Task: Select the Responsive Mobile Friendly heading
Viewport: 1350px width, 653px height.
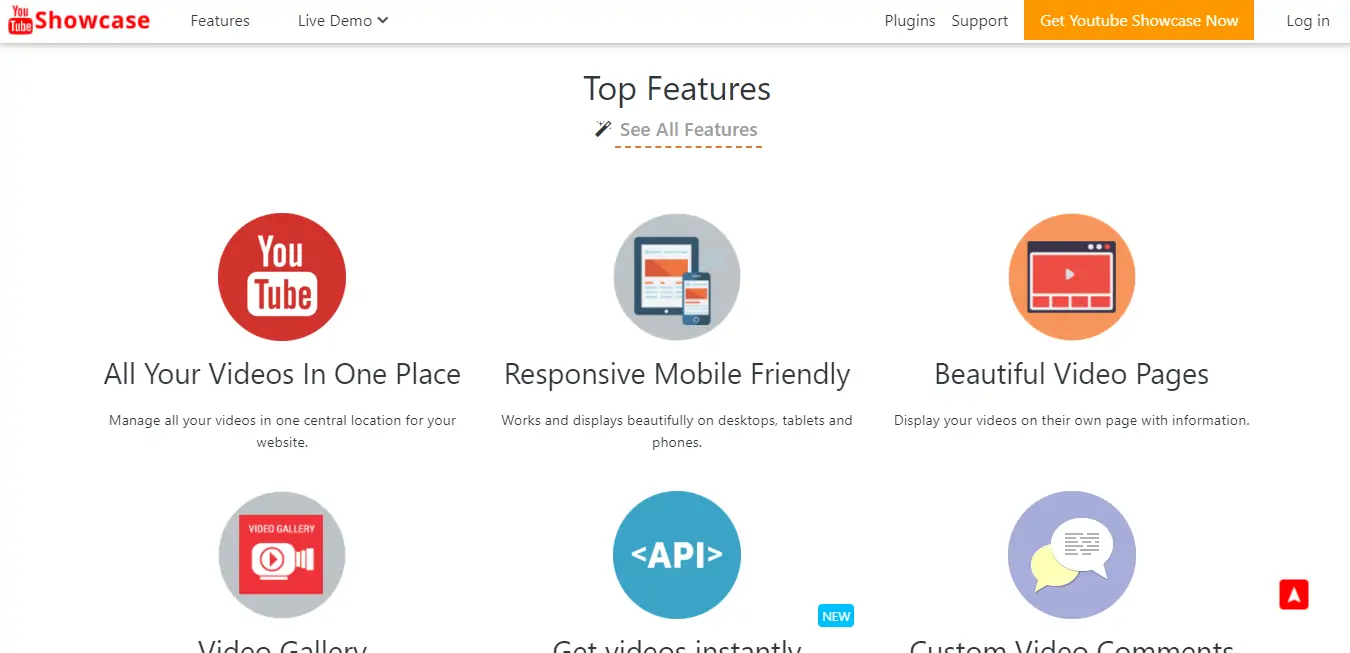Action: point(677,374)
